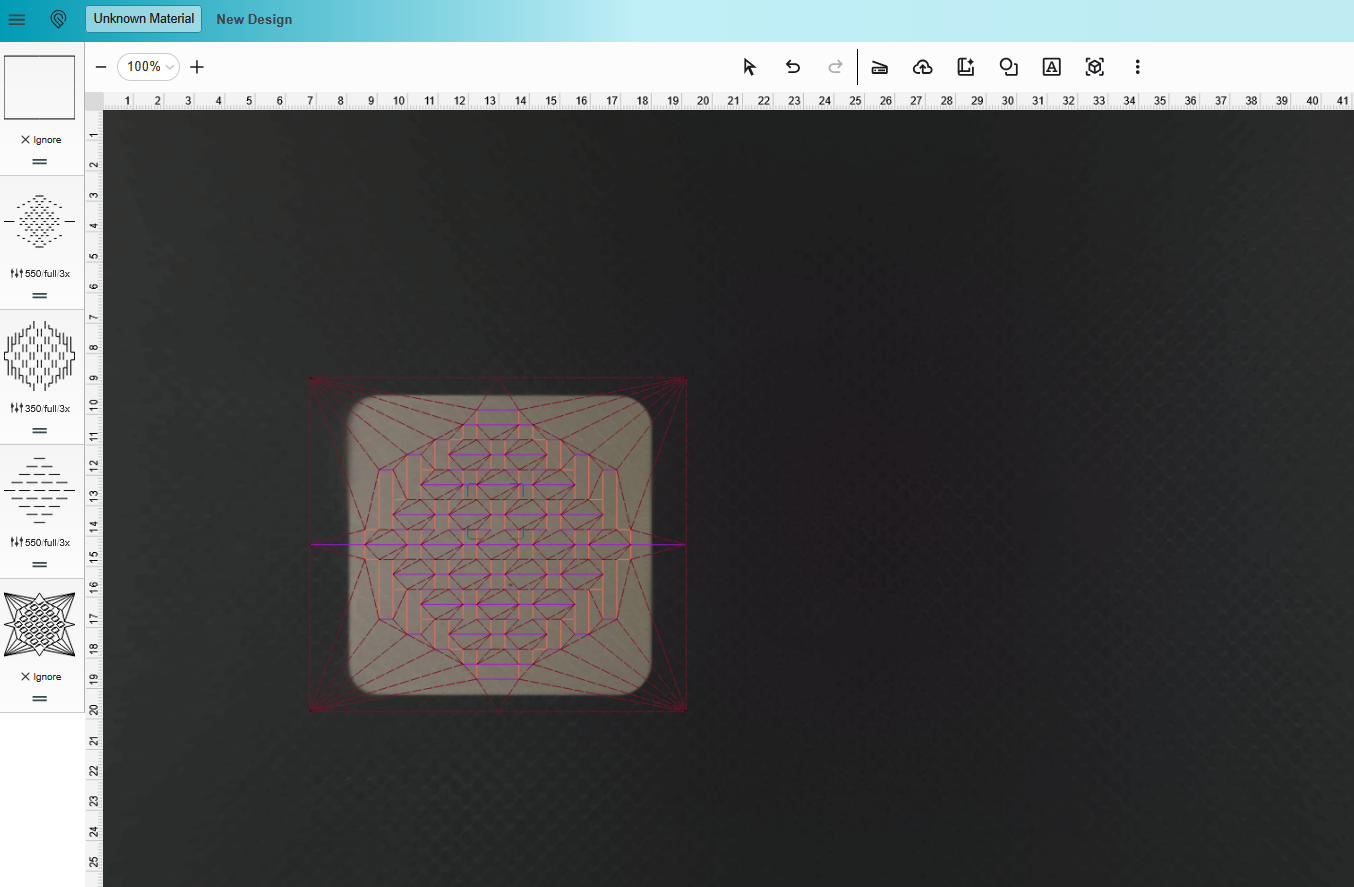1354x887 pixels.
Task: Create text using the text tool
Action: coord(1051,67)
